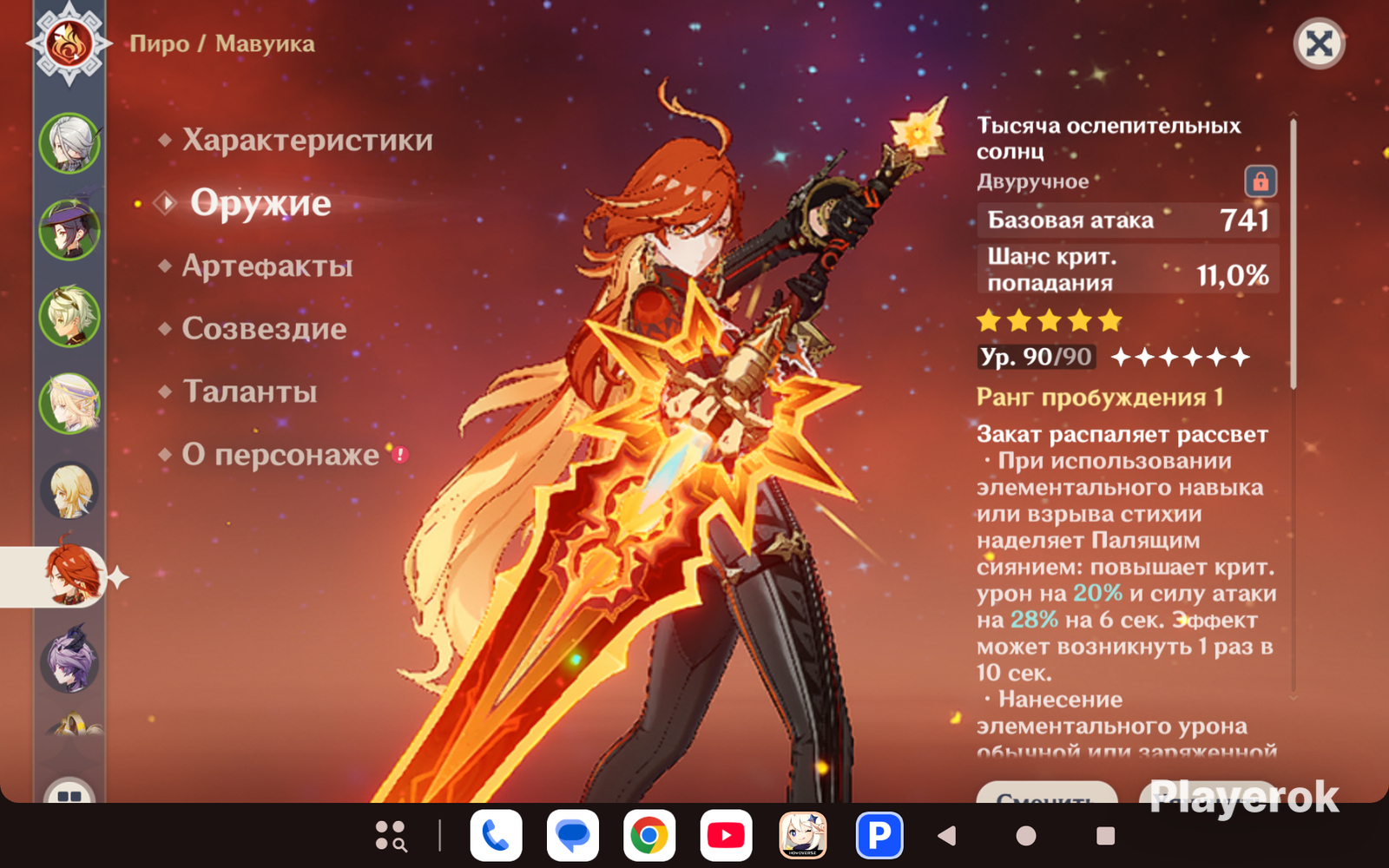Click the Двуручное weapon type label
This screenshot has width=1389, height=868.
tap(1032, 181)
